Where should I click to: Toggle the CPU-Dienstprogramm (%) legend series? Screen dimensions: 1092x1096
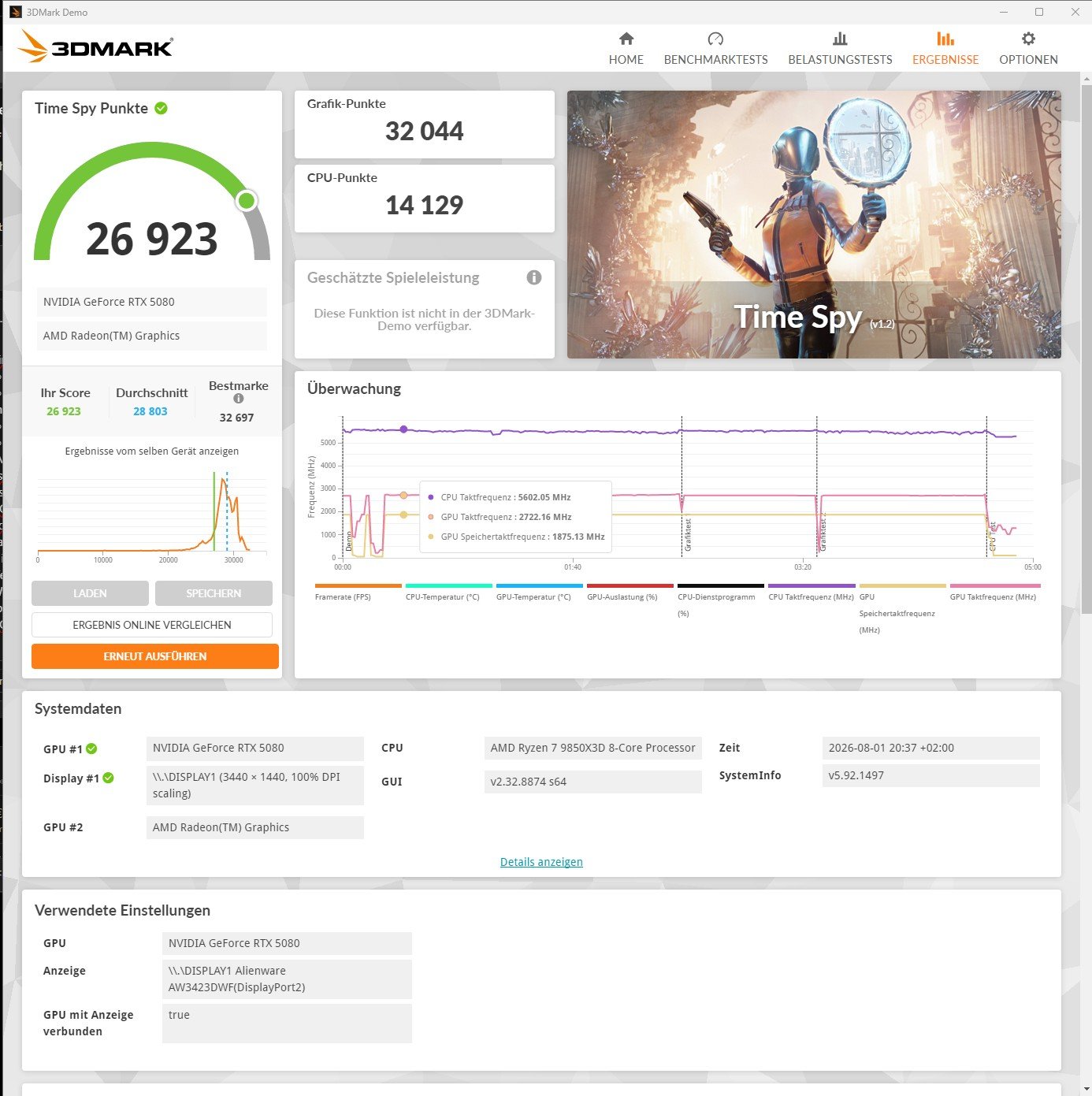(x=720, y=600)
